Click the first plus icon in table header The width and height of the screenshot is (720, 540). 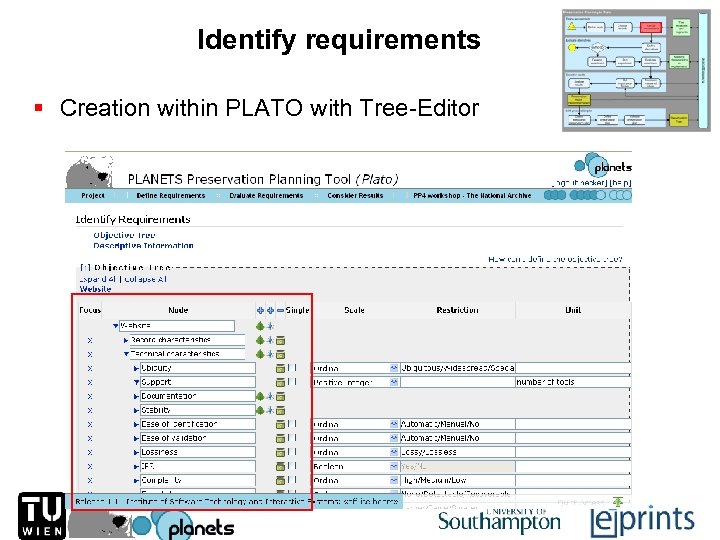[x=260, y=311]
